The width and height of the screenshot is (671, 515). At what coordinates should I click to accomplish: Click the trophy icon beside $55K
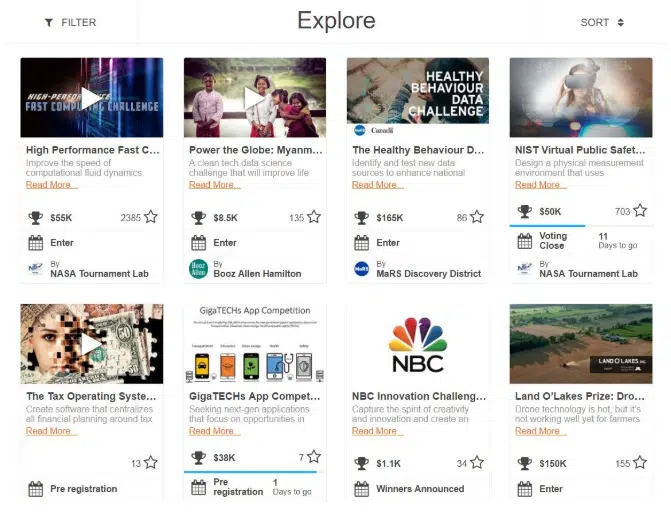point(36,218)
